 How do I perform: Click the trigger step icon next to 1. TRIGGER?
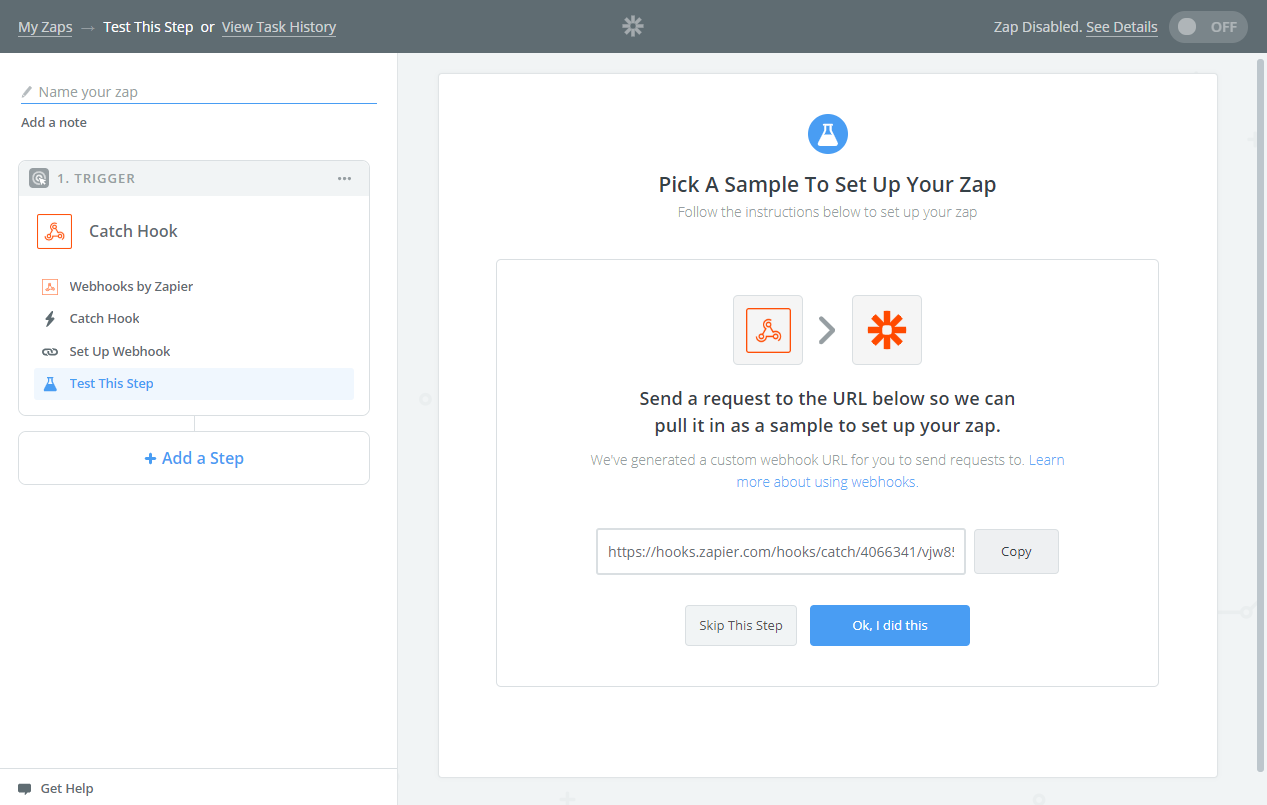39,178
